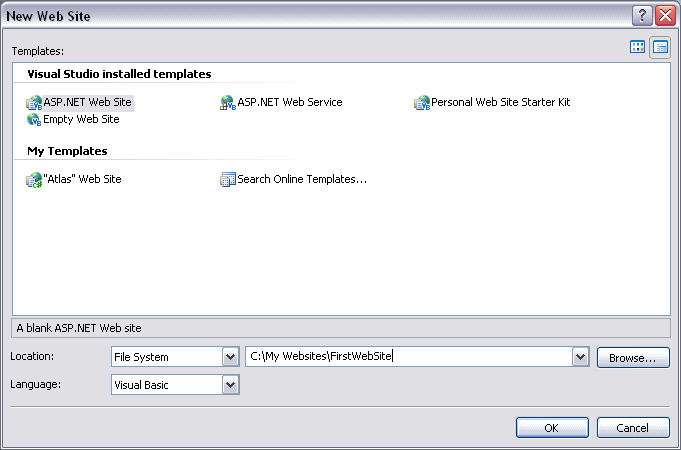
Task: Click the My Templates heading
Action: point(67,151)
